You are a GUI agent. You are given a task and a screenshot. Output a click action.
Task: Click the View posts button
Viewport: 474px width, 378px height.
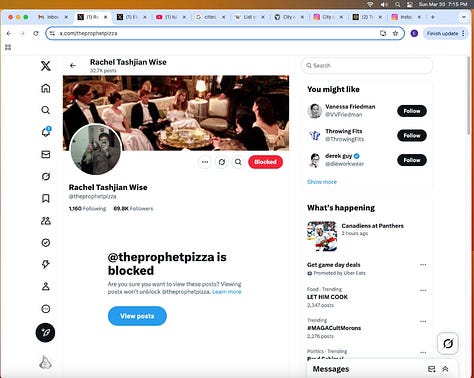pyautogui.click(x=137, y=316)
